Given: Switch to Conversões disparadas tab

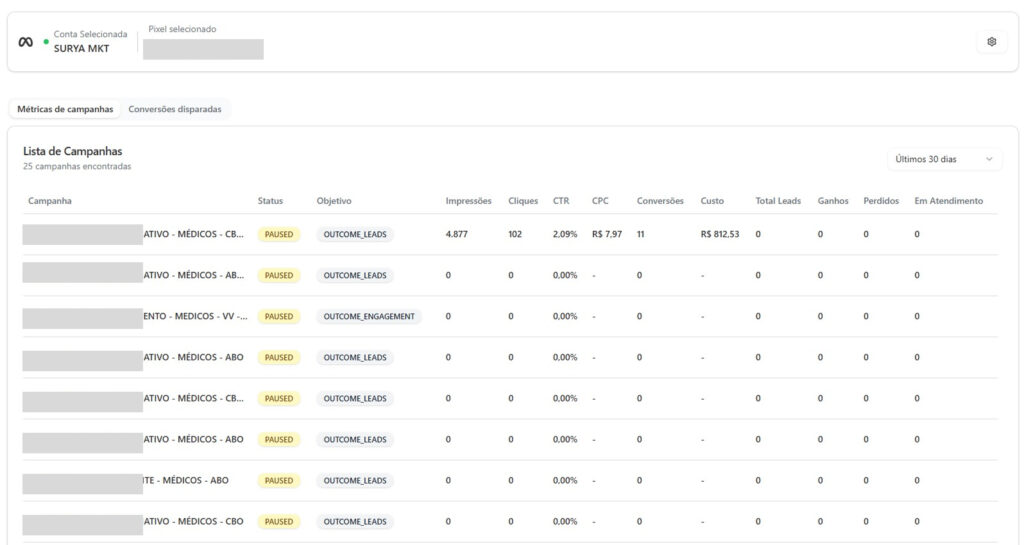Looking at the screenshot, I should pyautogui.click(x=175, y=109).
